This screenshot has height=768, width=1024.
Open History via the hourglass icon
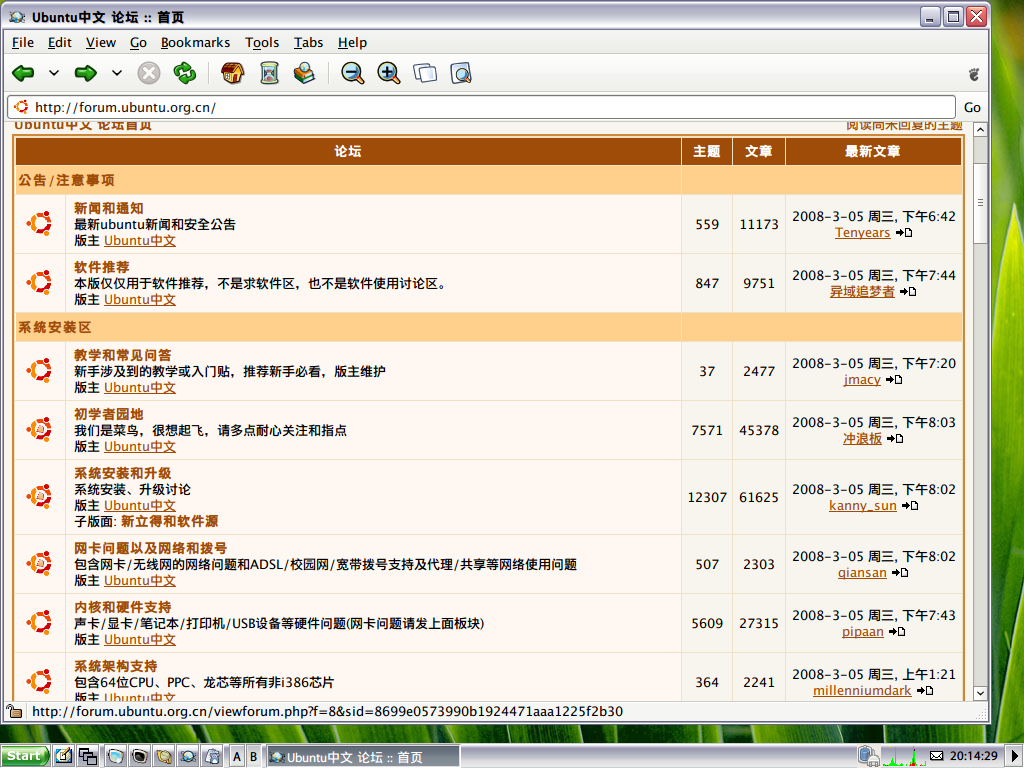[269, 73]
